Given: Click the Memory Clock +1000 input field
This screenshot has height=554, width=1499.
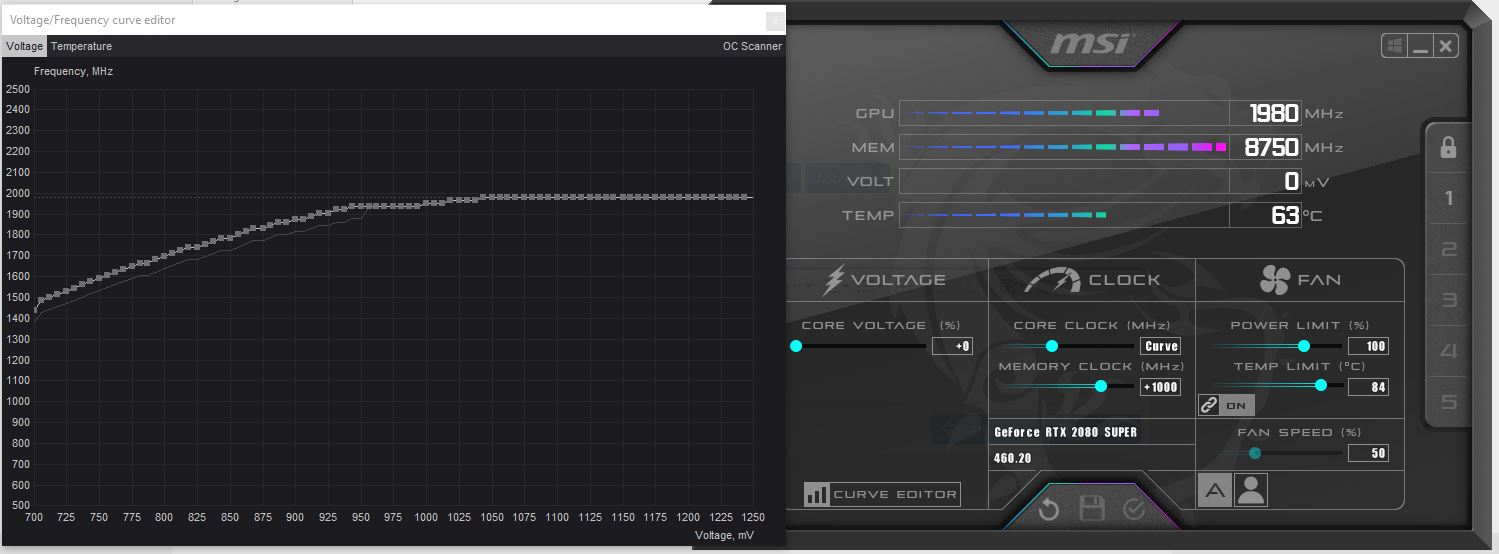Looking at the screenshot, I should click(1160, 387).
